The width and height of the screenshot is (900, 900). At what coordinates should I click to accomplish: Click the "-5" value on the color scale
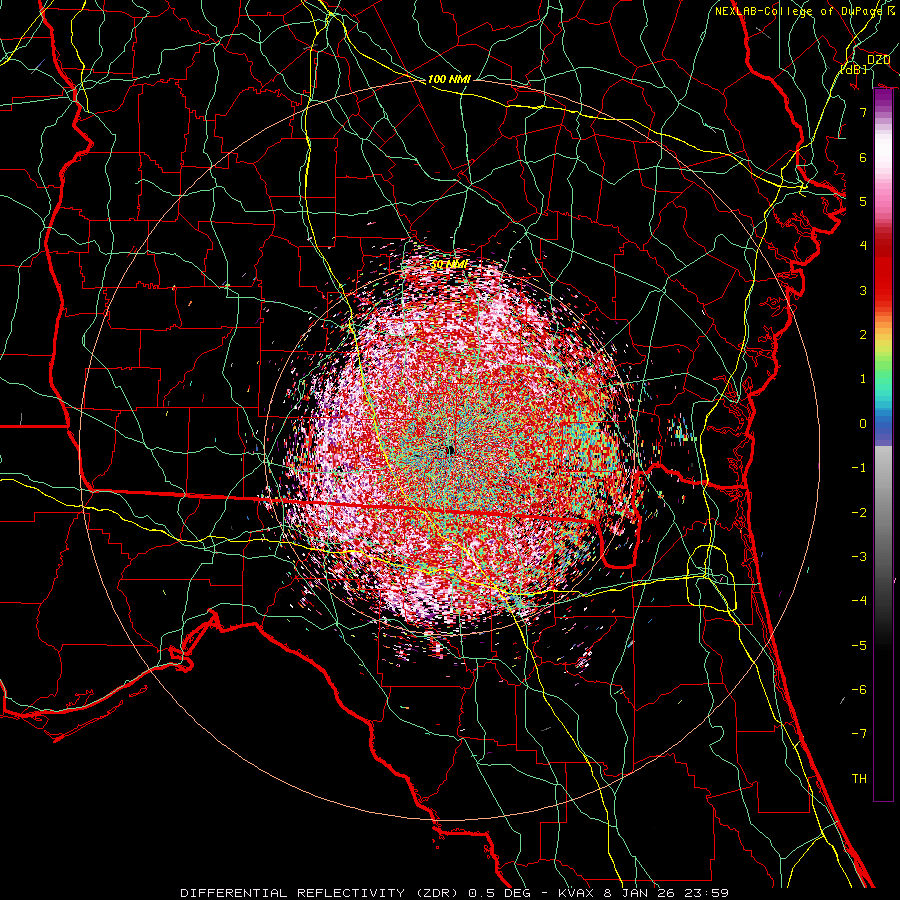[x=859, y=646]
